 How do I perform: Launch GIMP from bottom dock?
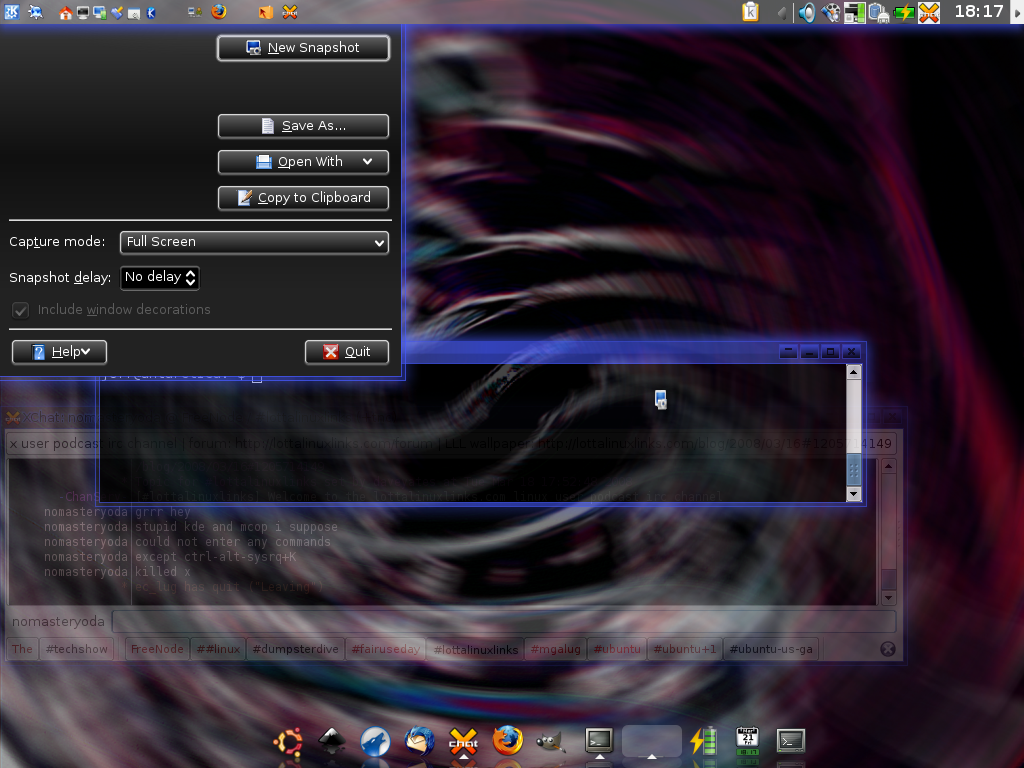pyautogui.click(x=551, y=742)
